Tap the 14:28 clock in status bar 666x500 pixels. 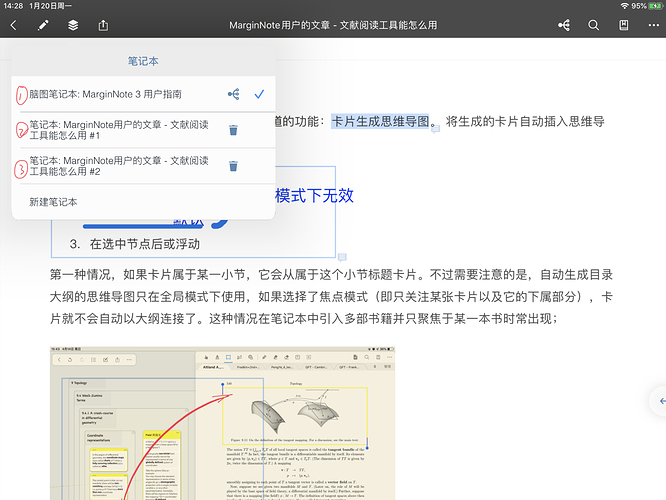(x=13, y=6)
